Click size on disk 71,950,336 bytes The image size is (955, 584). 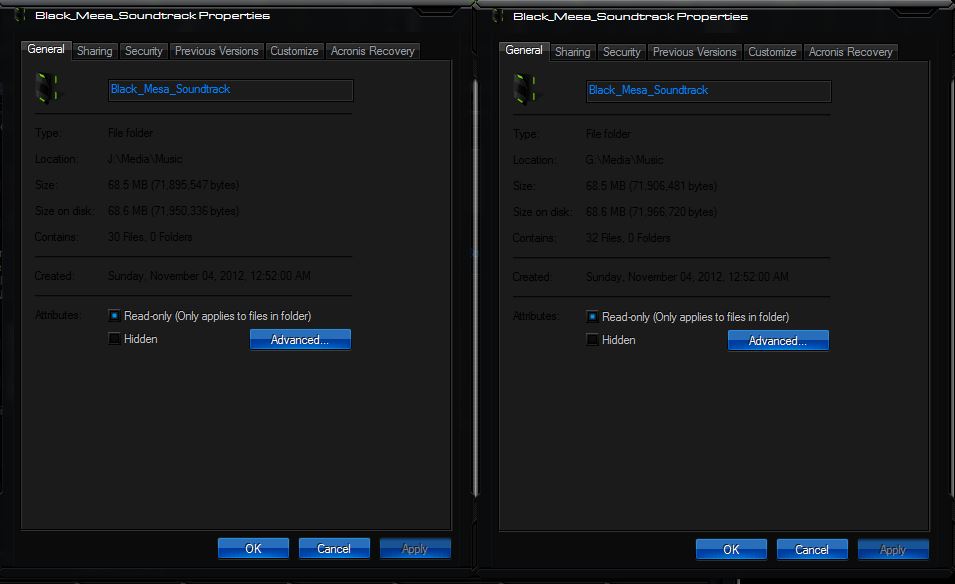tap(174, 211)
